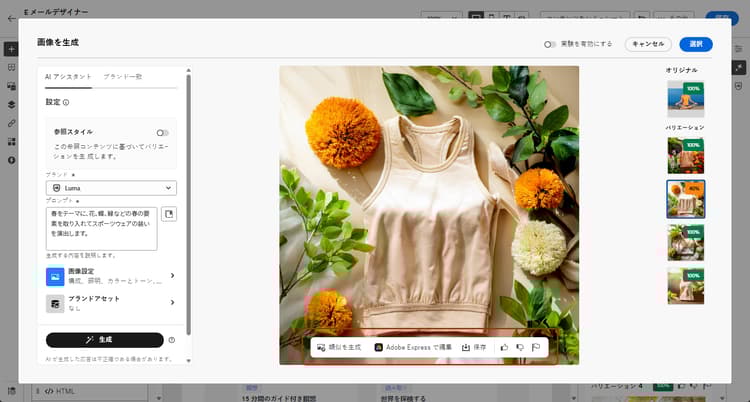Screen dimensions: 750x402
Task: Open the Luma brand dropdown
Action: tap(111, 188)
